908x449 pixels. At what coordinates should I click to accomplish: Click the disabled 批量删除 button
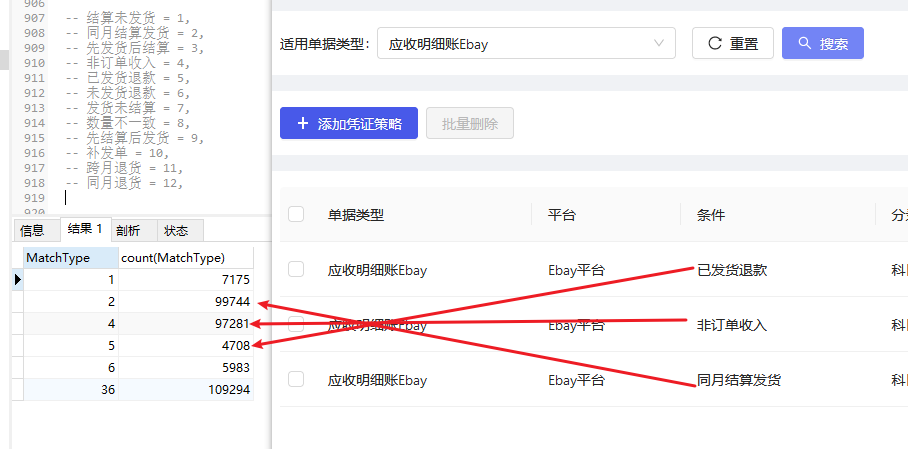[470, 123]
